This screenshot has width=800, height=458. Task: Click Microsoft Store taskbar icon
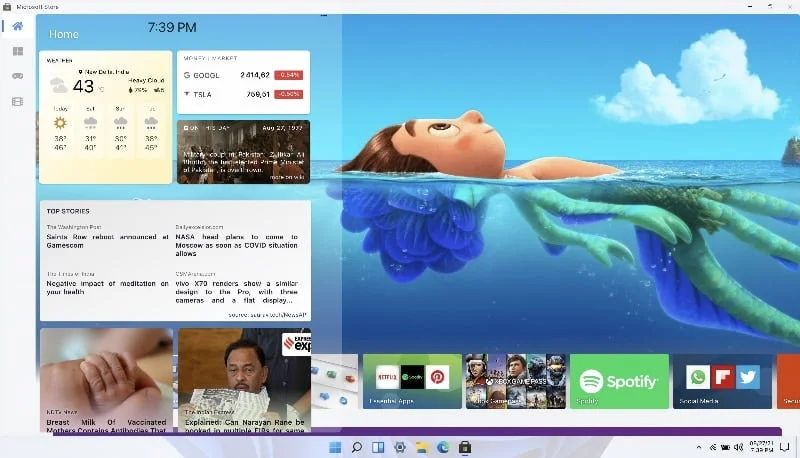(x=465, y=447)
